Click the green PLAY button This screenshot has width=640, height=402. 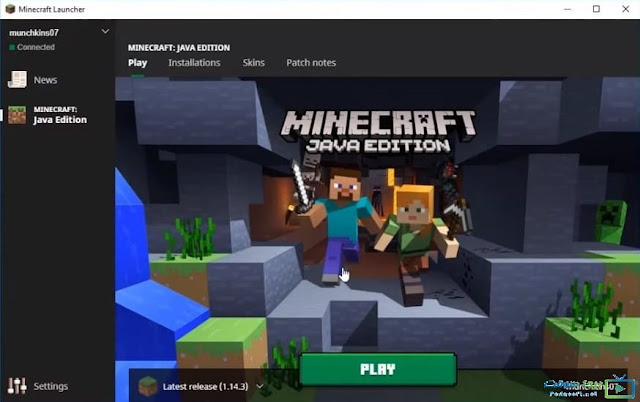378,369
